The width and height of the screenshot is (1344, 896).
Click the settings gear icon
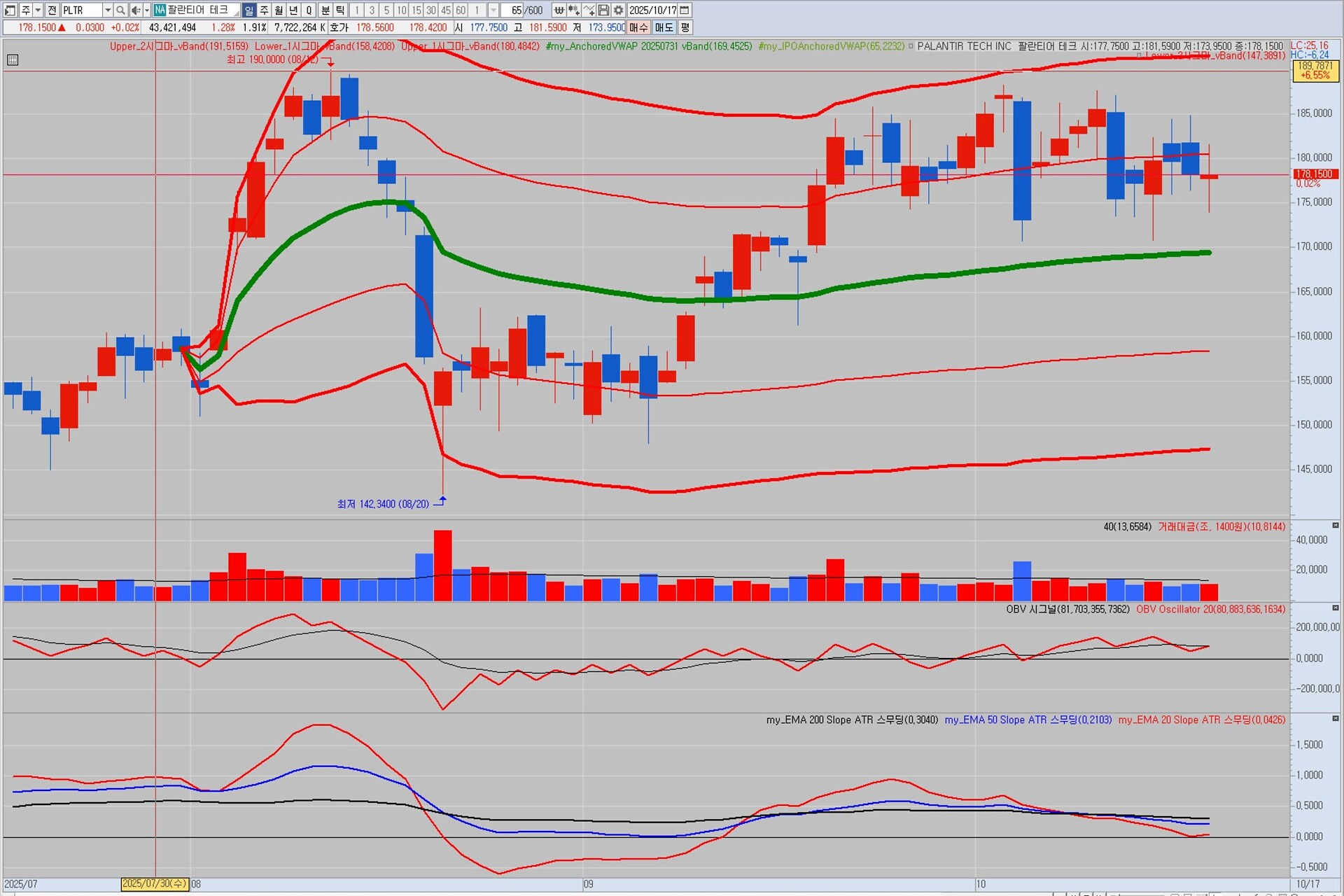tap(618, 10)
